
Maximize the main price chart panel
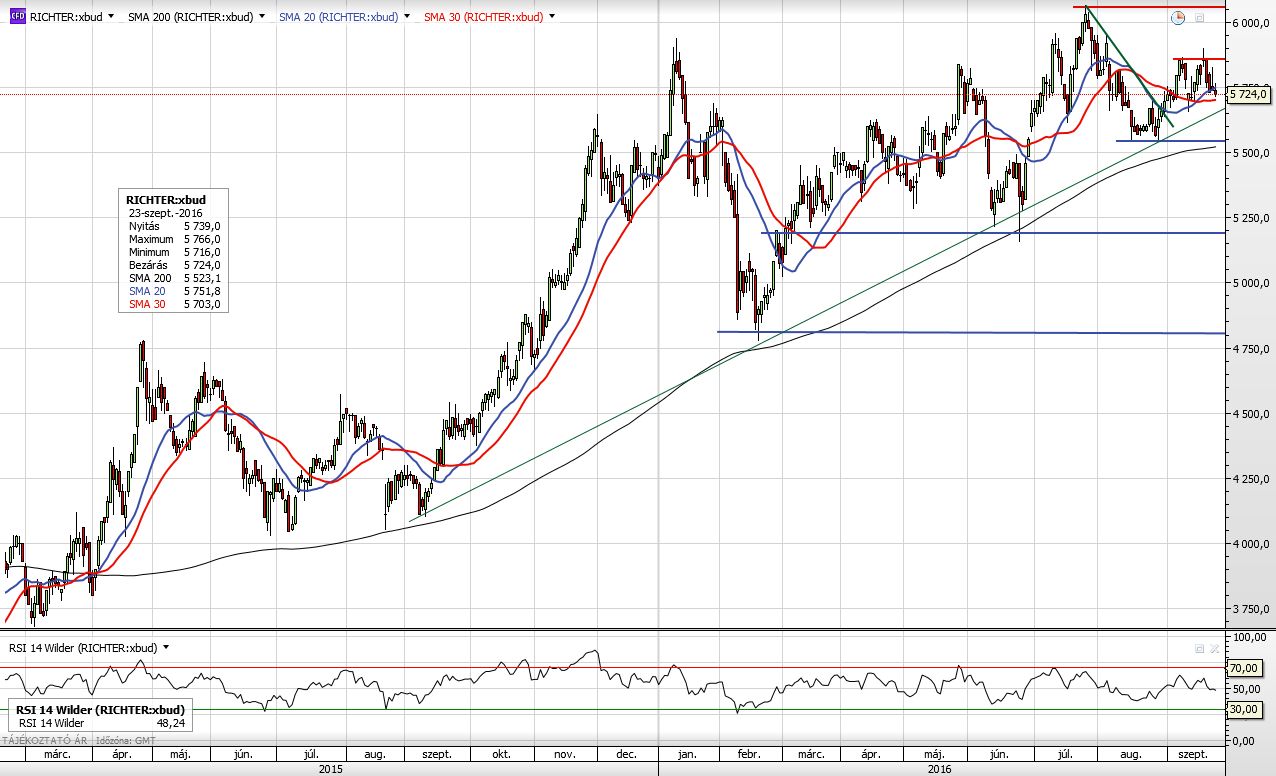click(1199, 17)
